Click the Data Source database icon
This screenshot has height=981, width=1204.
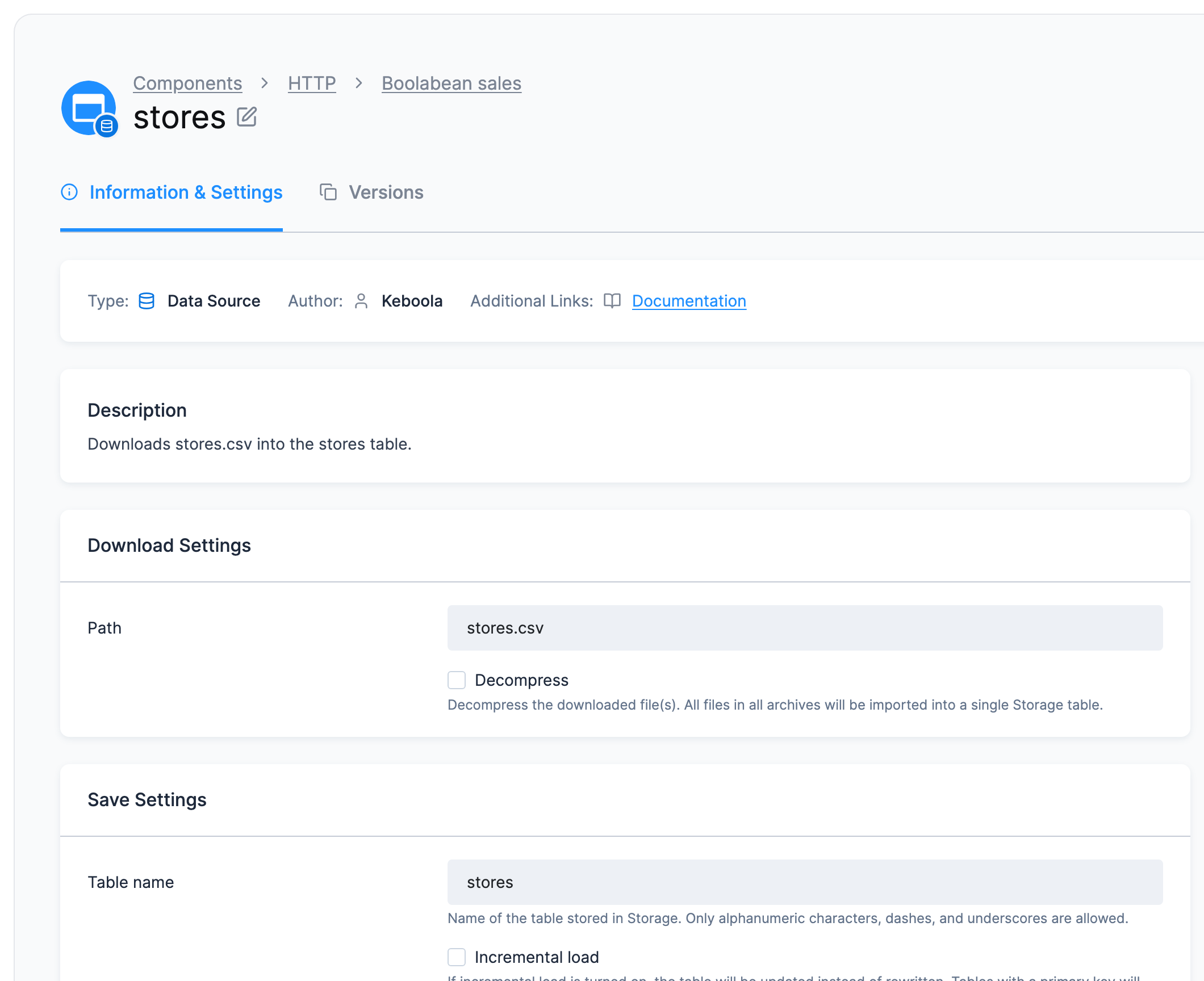pyautogui.click(x=147, y=301)
